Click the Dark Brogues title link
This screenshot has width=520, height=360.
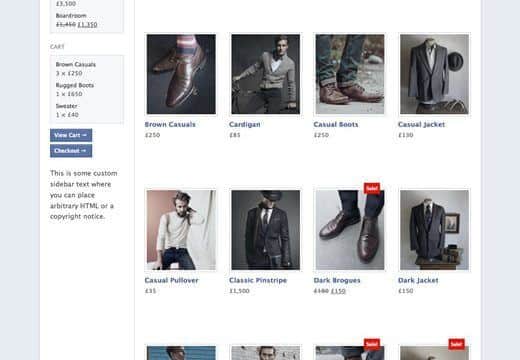(337, 280)
